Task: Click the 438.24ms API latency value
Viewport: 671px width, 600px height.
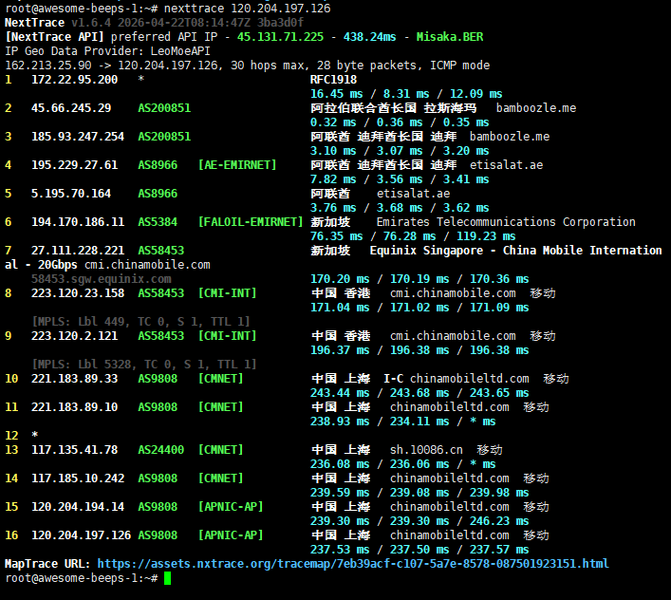Action: click(x=370, y=37)
